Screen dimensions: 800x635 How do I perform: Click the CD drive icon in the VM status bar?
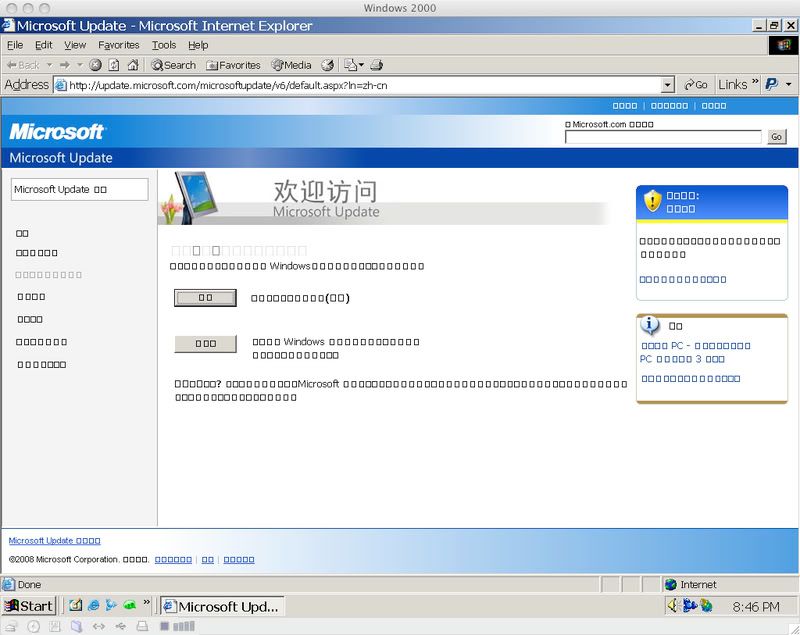click(x=34, y=626)
